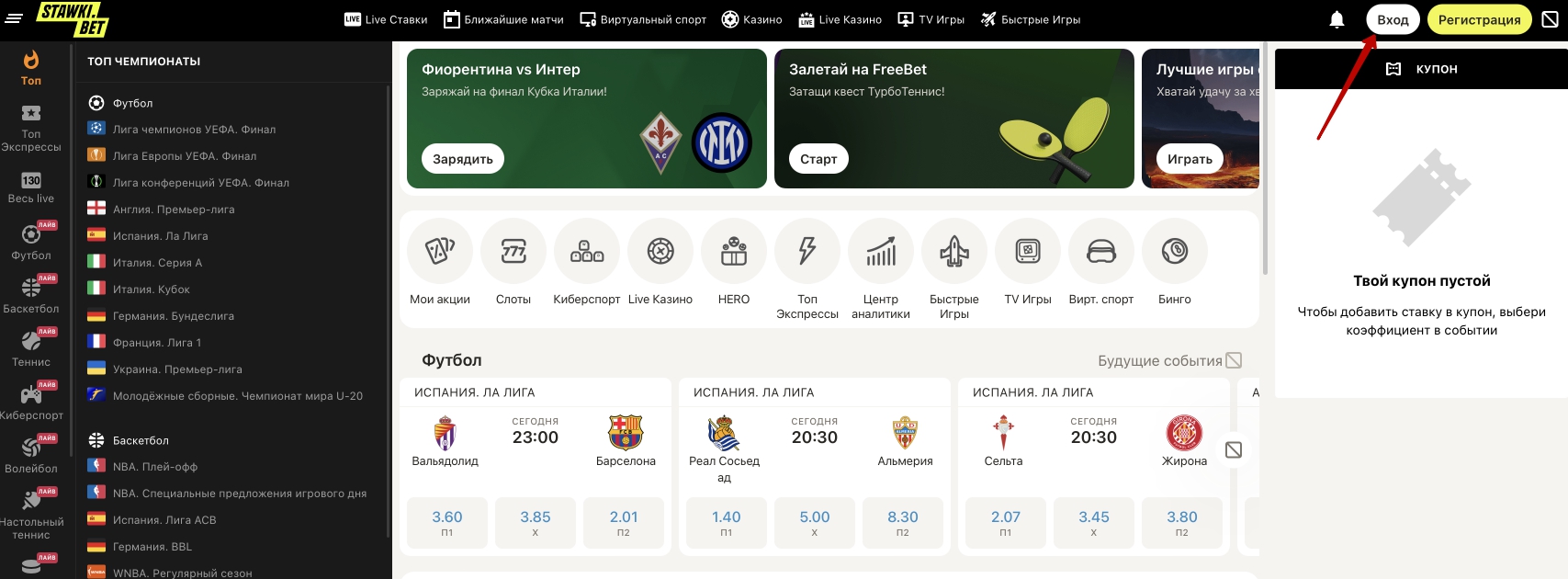Open the HERO gift icon
Image resolution: width=1568 pixels, height=579 pixels.
734,251
